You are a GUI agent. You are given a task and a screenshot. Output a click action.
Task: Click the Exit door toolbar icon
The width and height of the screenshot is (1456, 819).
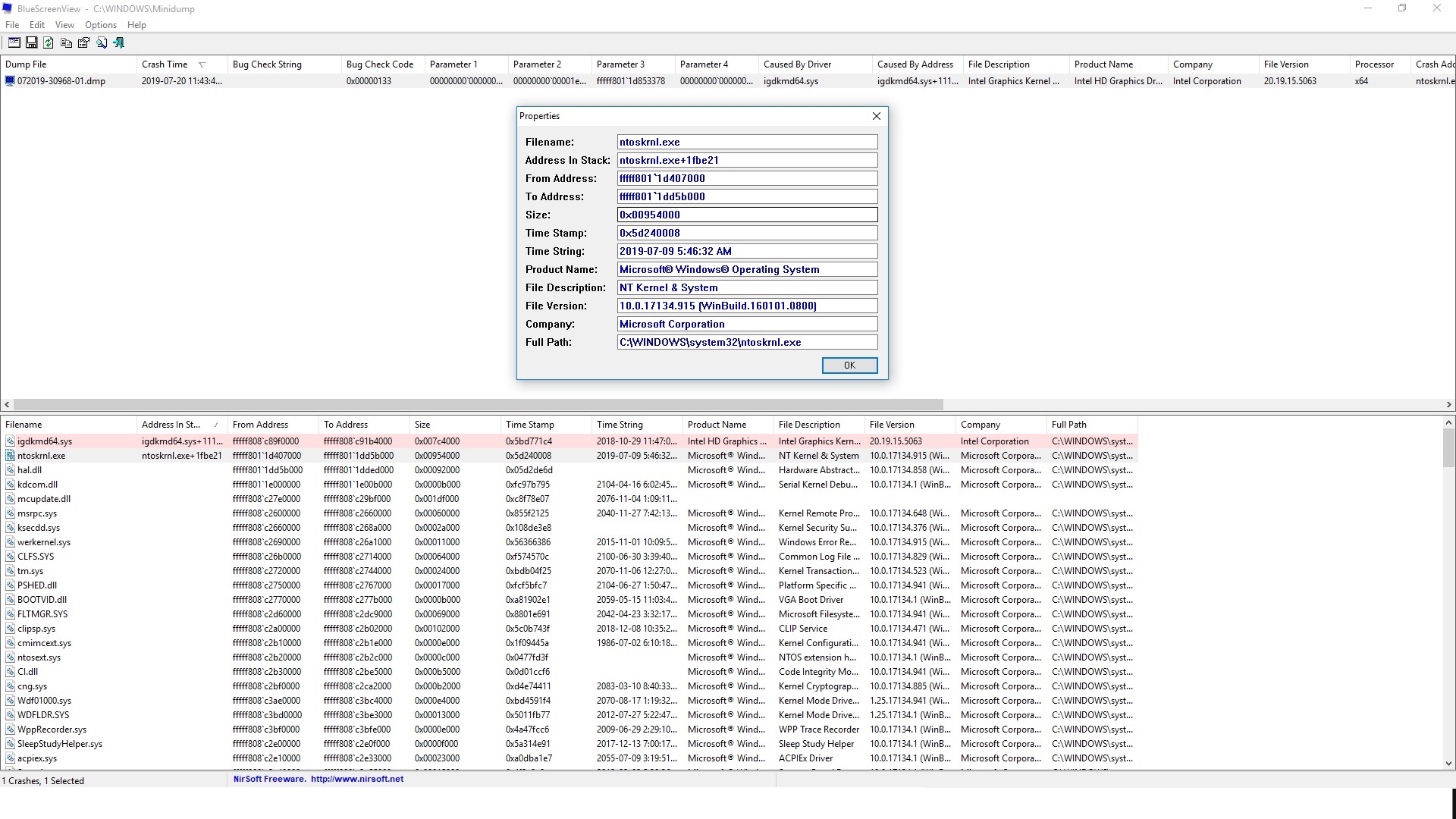coord(118,42)
